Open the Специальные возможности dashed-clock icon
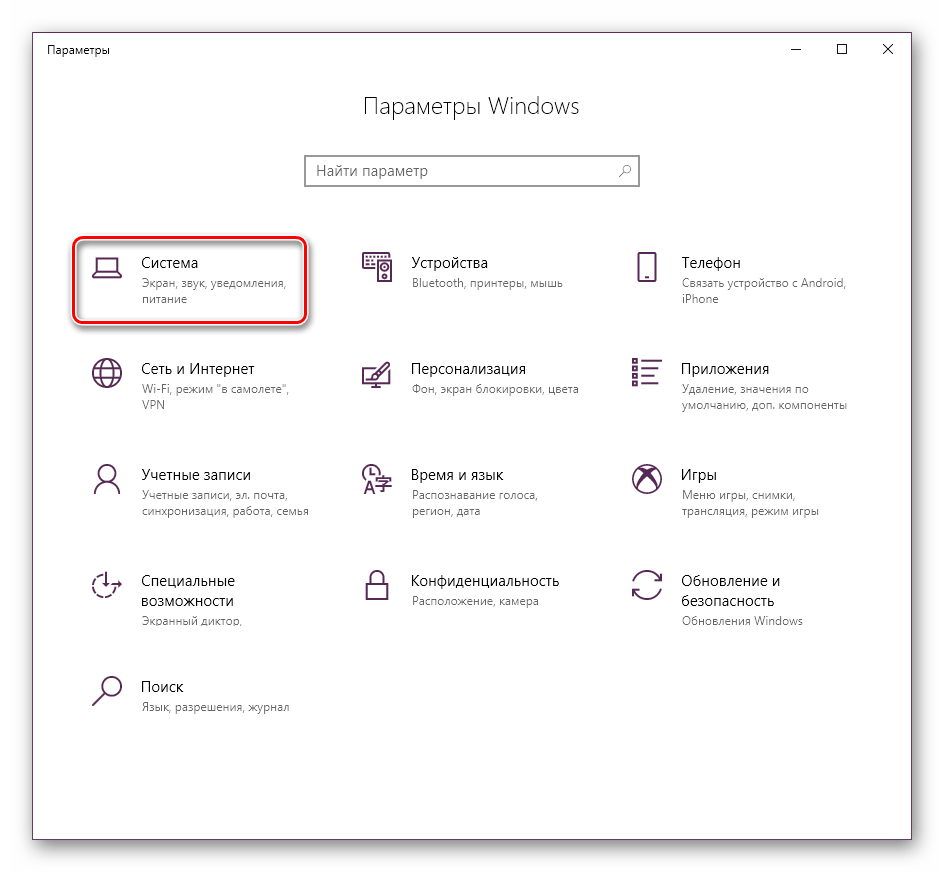The width and height of the screenshot is (944, 872). pos(106,585)
